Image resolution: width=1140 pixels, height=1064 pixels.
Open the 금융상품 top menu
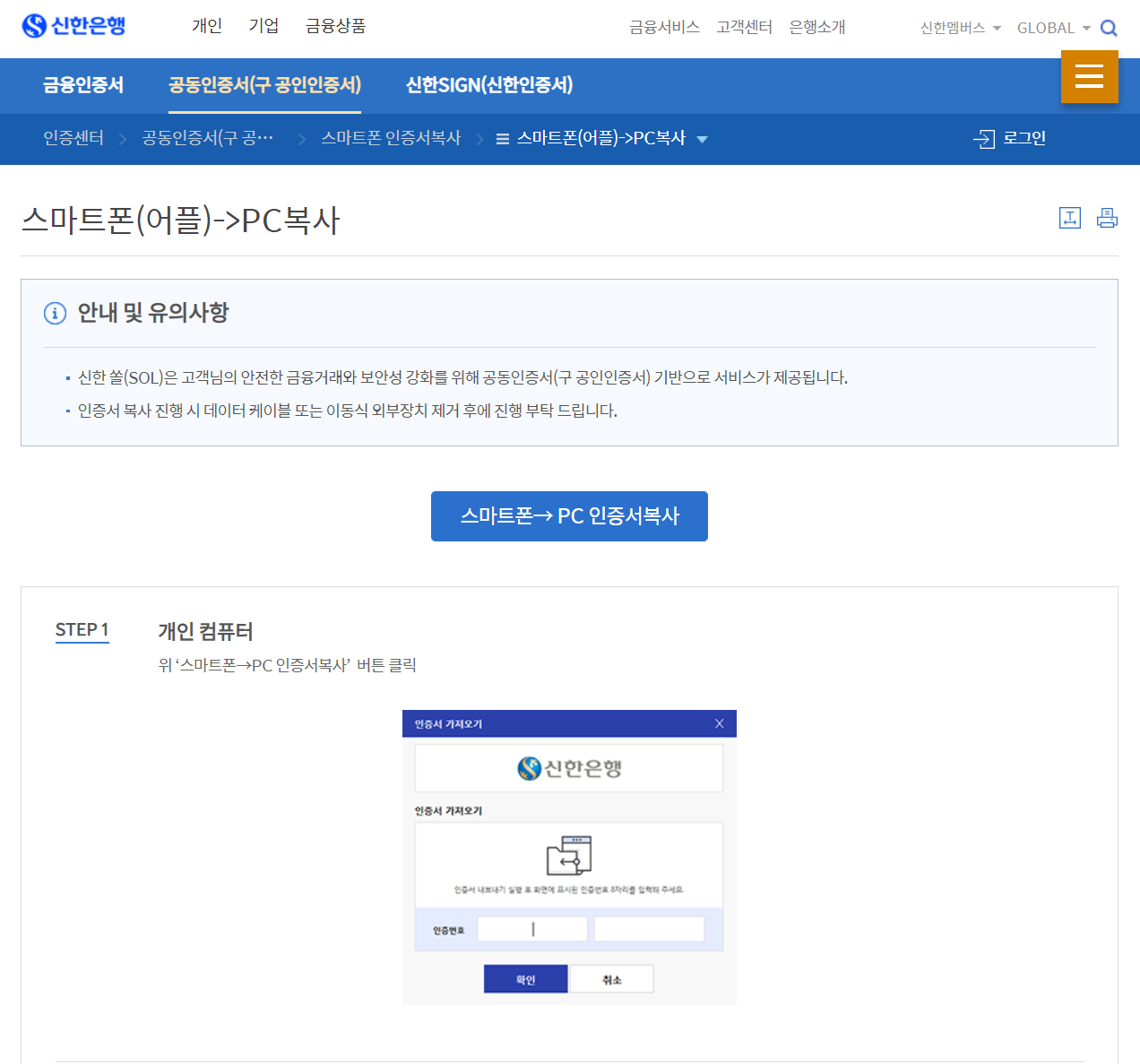click(335, 26)
